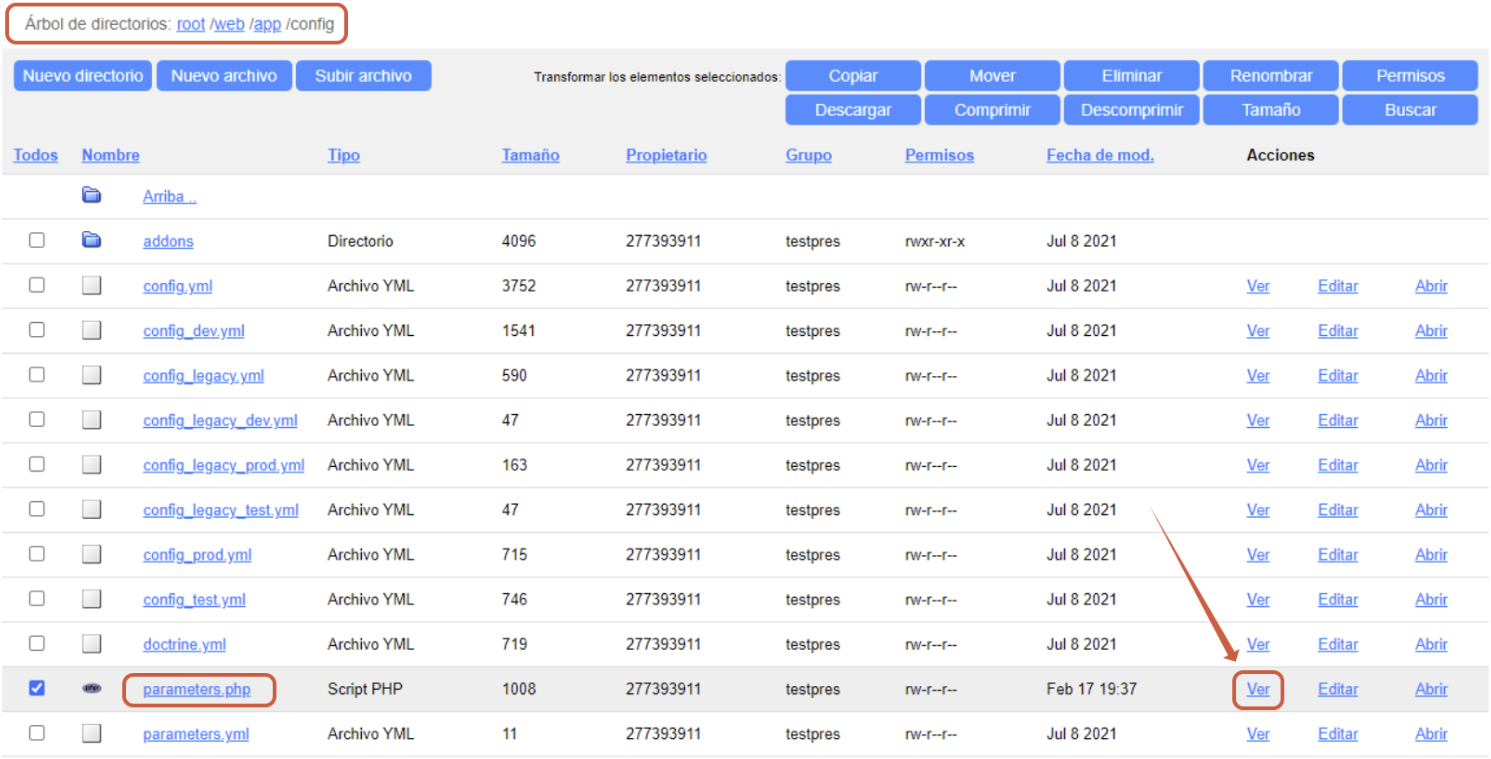Viewport: 1491px width, 759px height.
Task: Go to root in the directory breadcrumb
Action: tap(191, 24)
